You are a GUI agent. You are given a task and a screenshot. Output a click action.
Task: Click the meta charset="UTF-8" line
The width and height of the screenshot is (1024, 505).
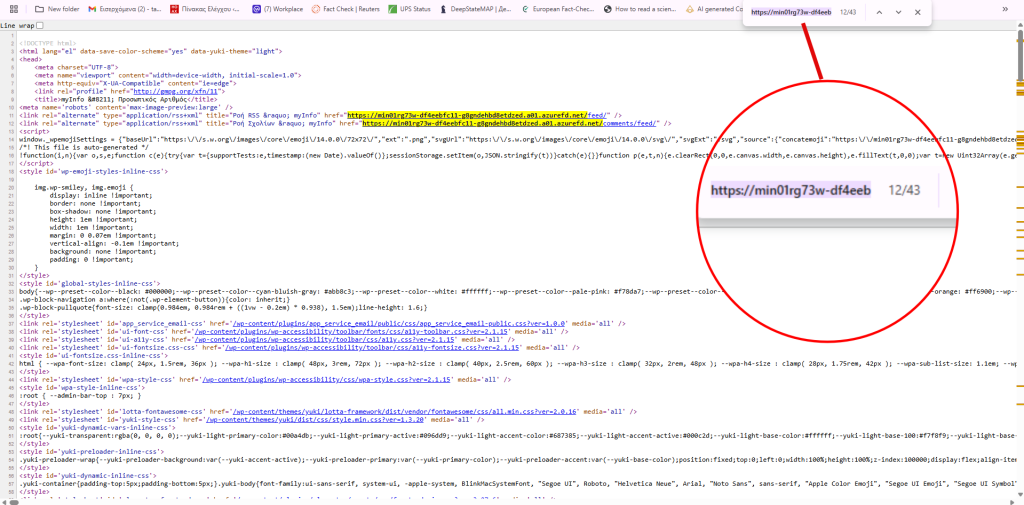[76, 67]
